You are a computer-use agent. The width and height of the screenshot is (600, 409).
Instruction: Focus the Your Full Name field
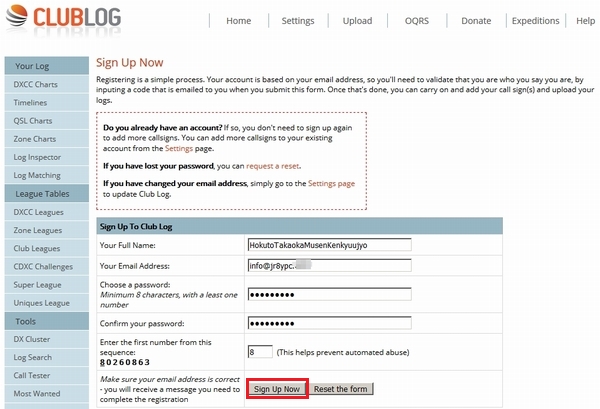pos(329,245)
